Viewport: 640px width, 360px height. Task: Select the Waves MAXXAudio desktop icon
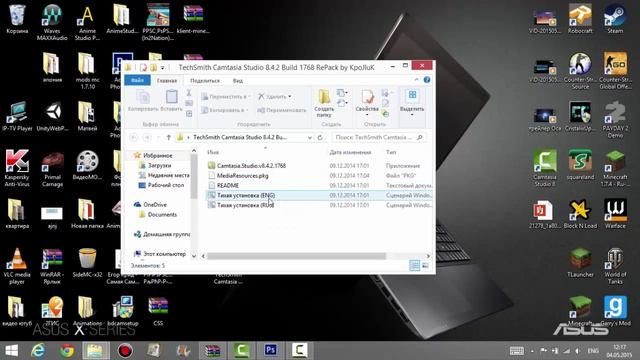click(x=52, y=22)
